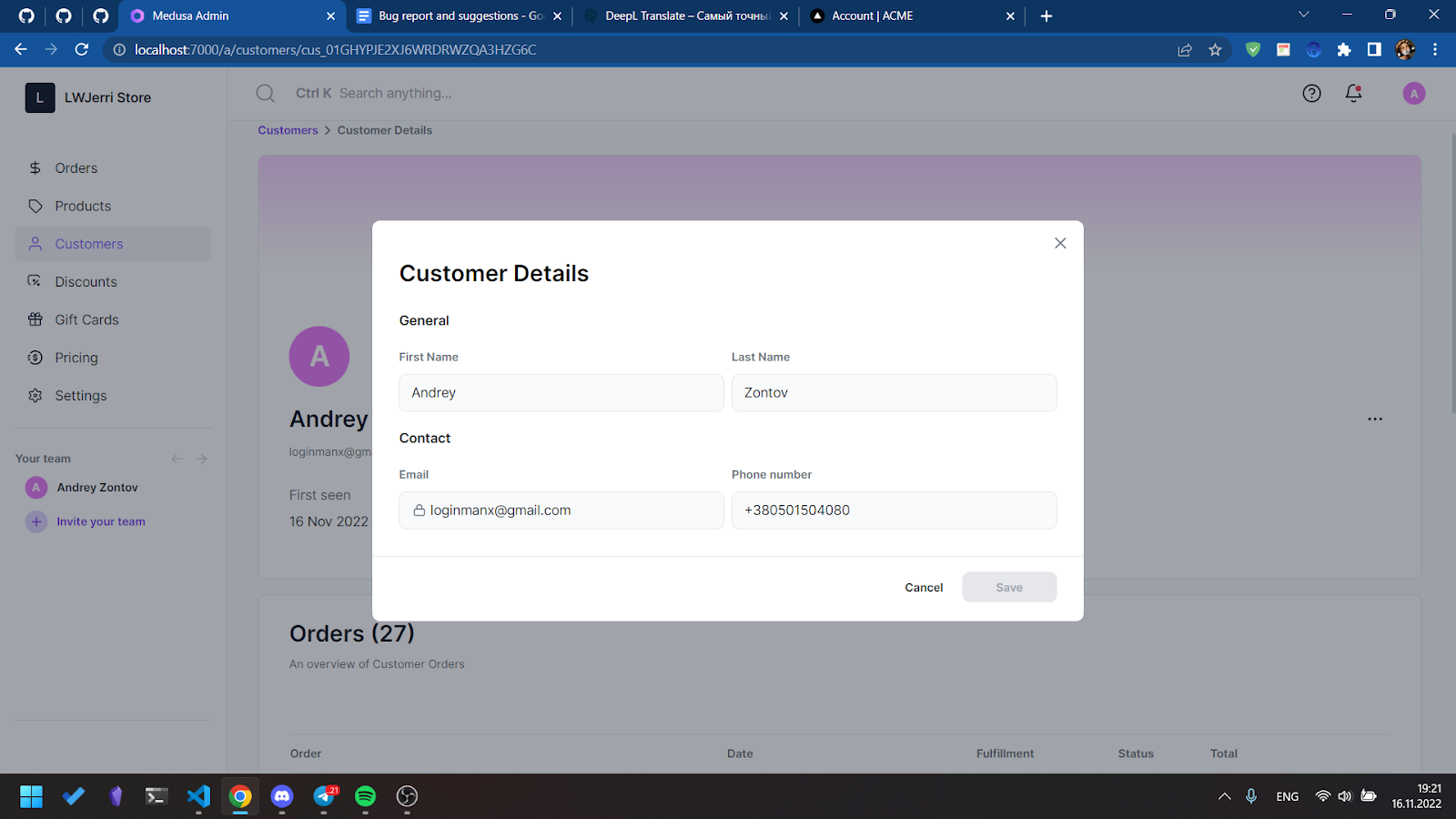The height and width of the screenshot is (819, 1456).
Task: Open Settings via the gear icon
Action: point(35,395)
